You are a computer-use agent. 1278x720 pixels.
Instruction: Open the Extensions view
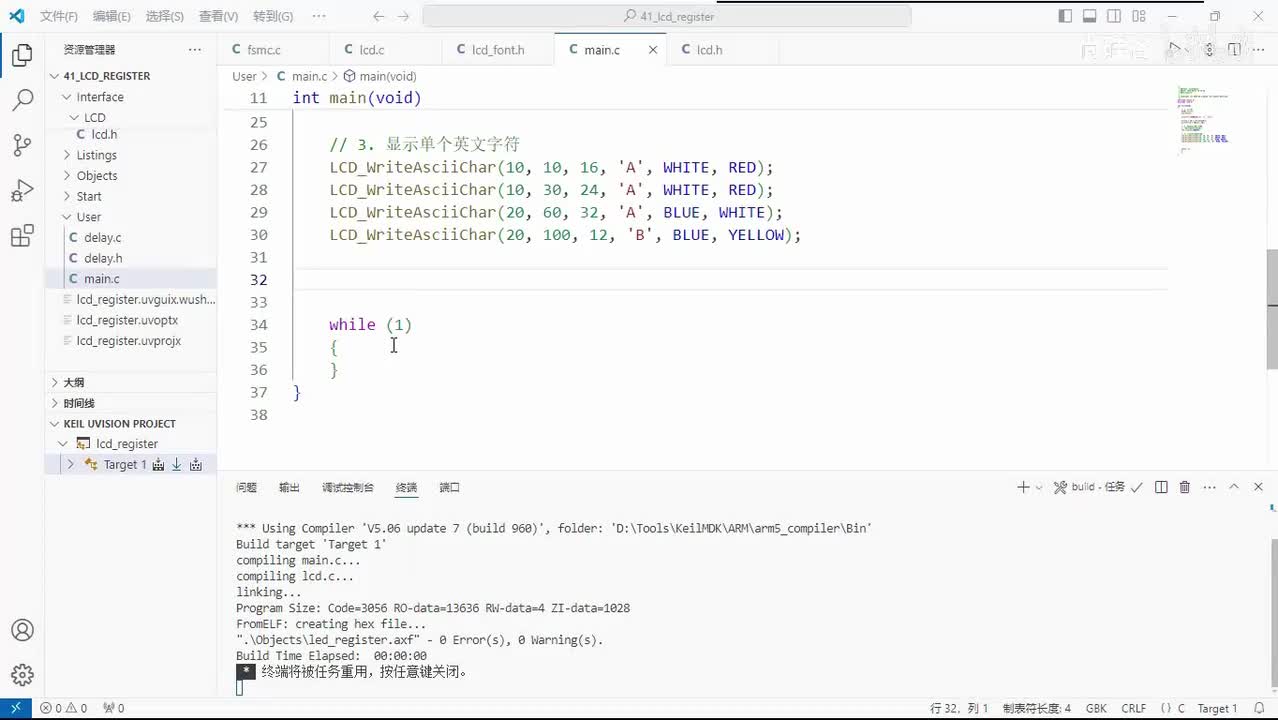coord(22,237)
